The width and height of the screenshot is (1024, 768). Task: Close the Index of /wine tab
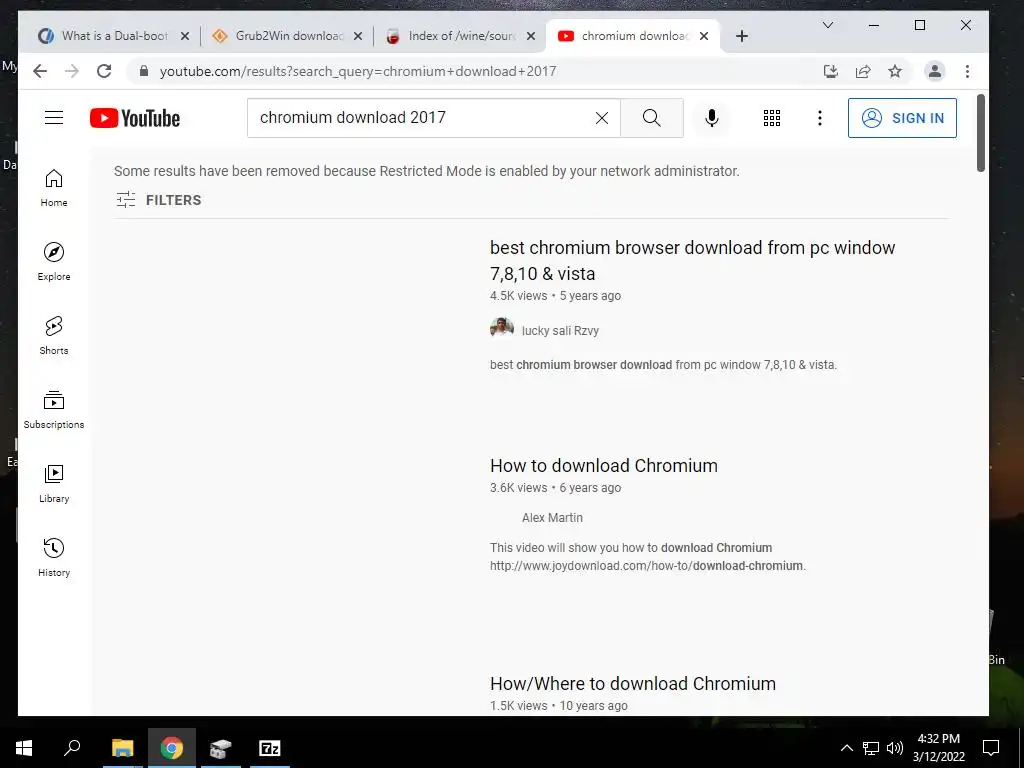click(x=531, y=36)
